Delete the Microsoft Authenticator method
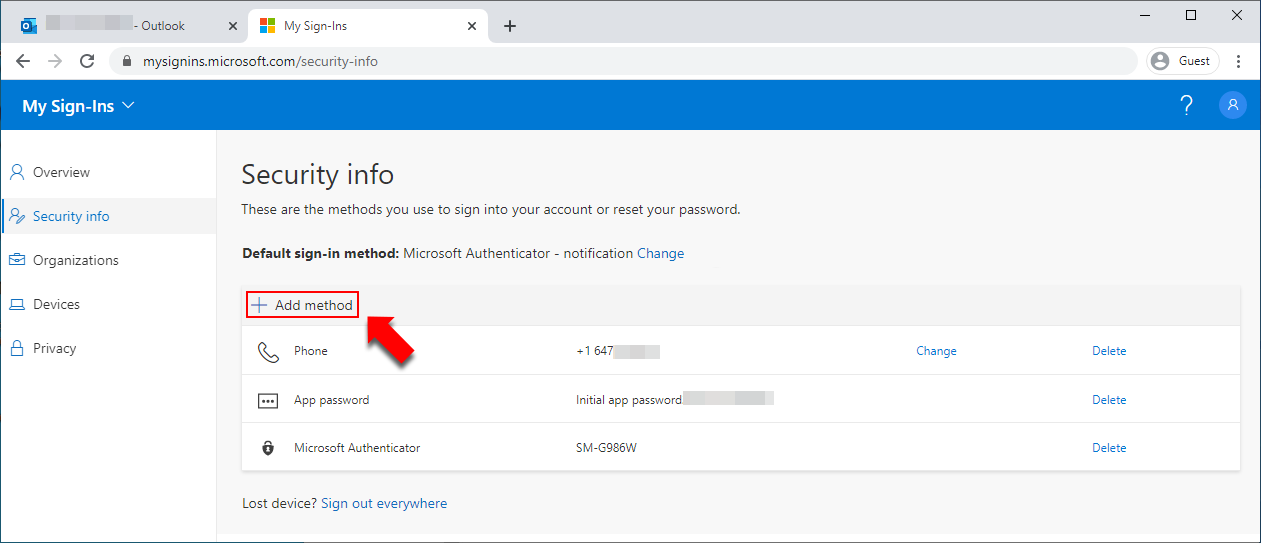Screen dimensions: 1261x543 coord(1109,448)
